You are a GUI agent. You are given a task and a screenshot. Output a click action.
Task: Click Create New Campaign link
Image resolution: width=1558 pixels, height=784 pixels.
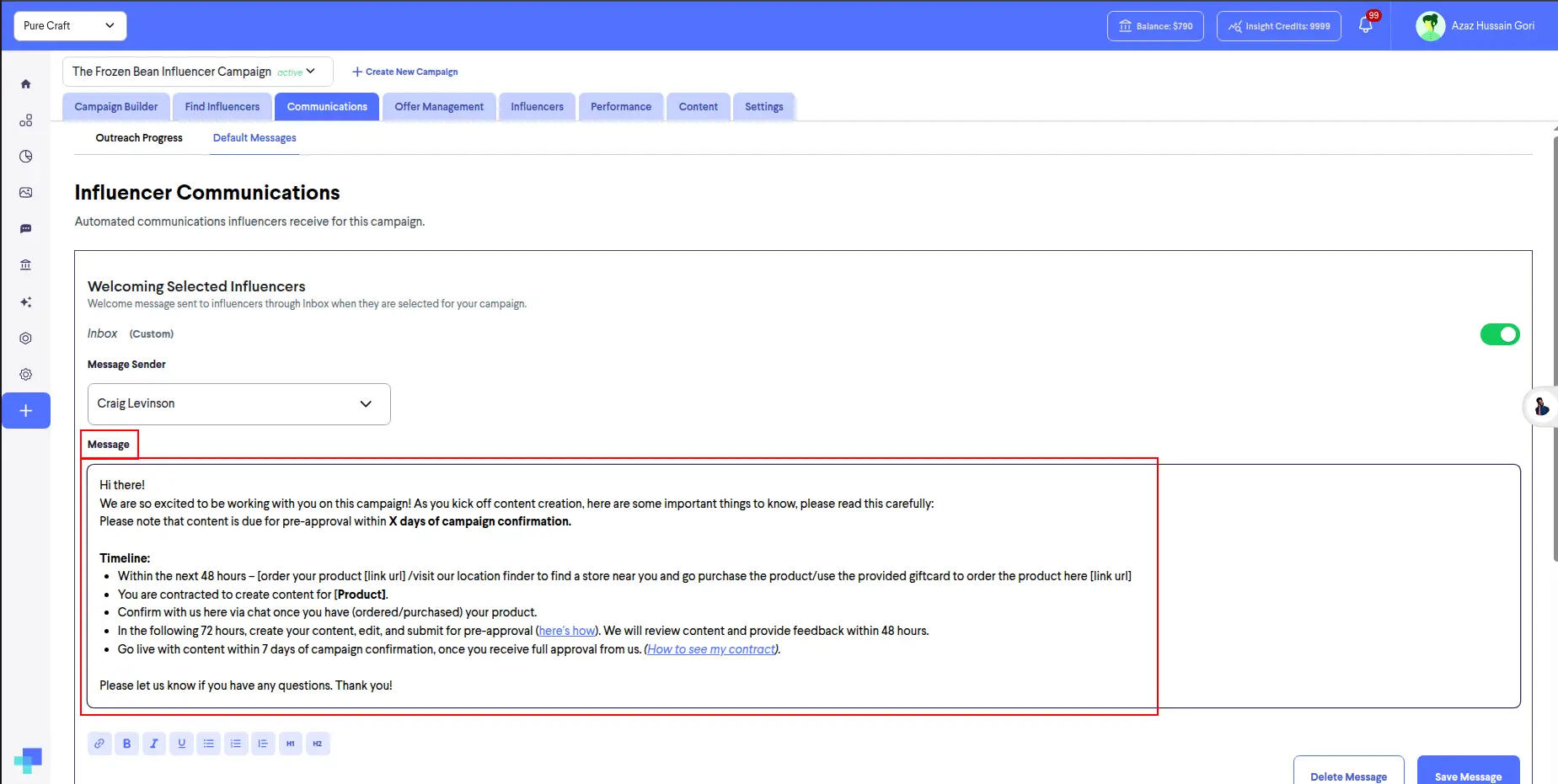tap(405, 72)
